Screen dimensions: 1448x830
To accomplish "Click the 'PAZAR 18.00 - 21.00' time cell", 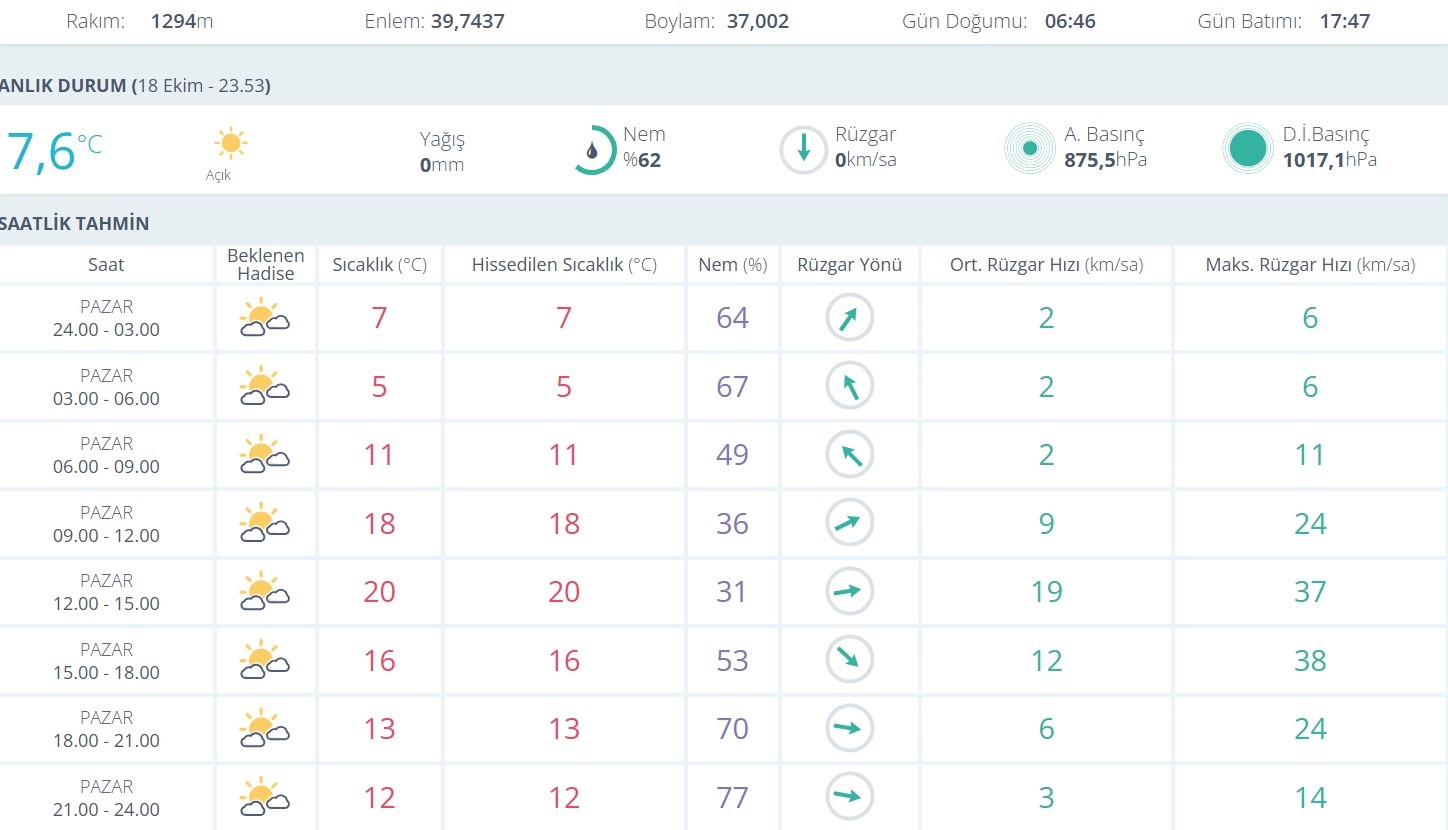I will click(x=106, y=729).
